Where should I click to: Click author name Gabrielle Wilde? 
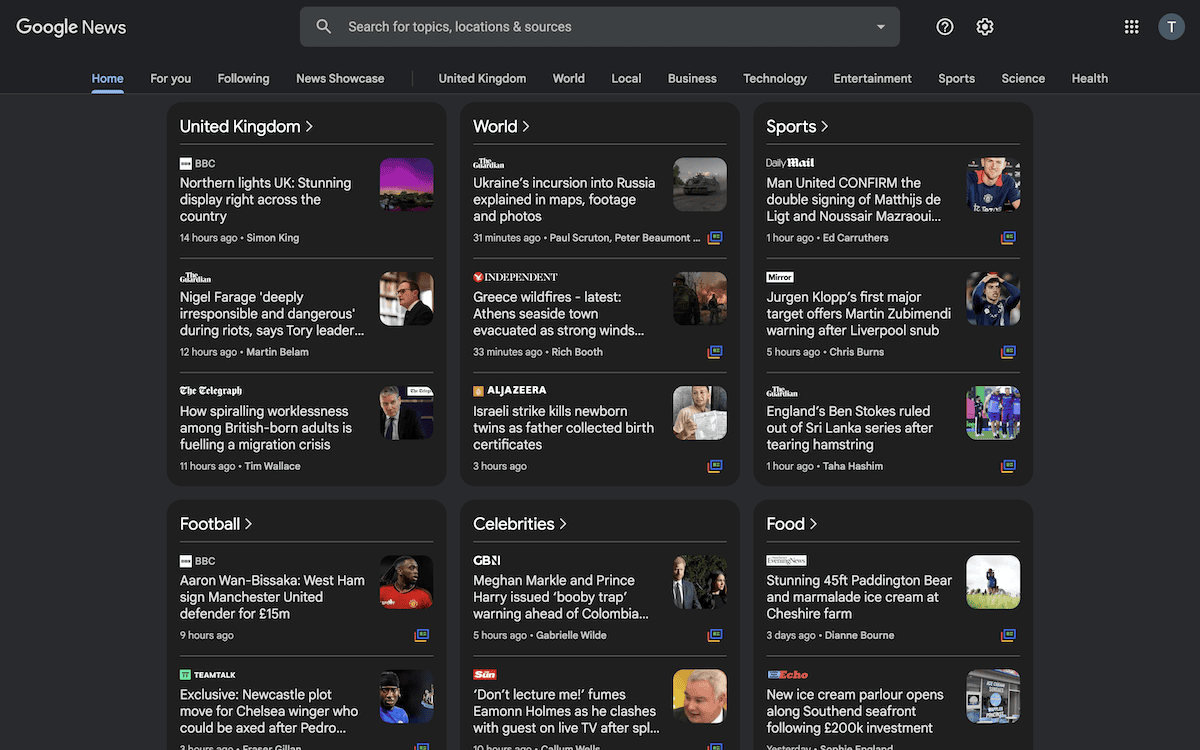pos(571,635)
